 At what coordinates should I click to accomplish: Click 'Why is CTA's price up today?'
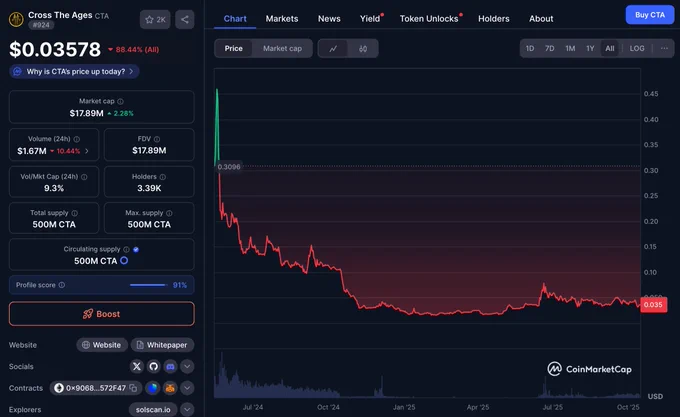coord(74,72)
